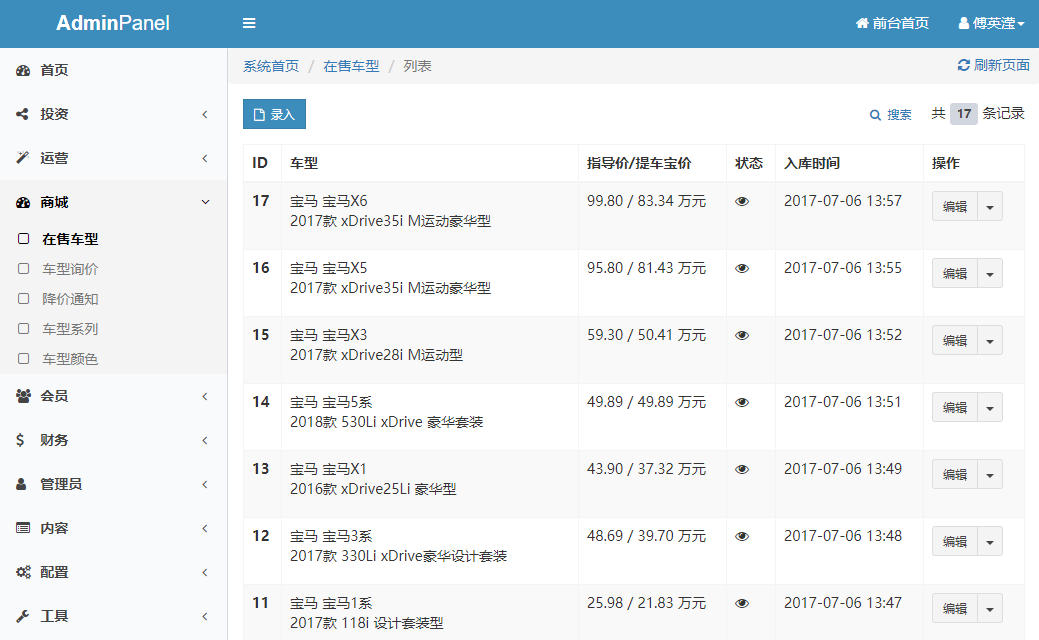Click the magic wand icon beside 运营

(x=23, y=158)
